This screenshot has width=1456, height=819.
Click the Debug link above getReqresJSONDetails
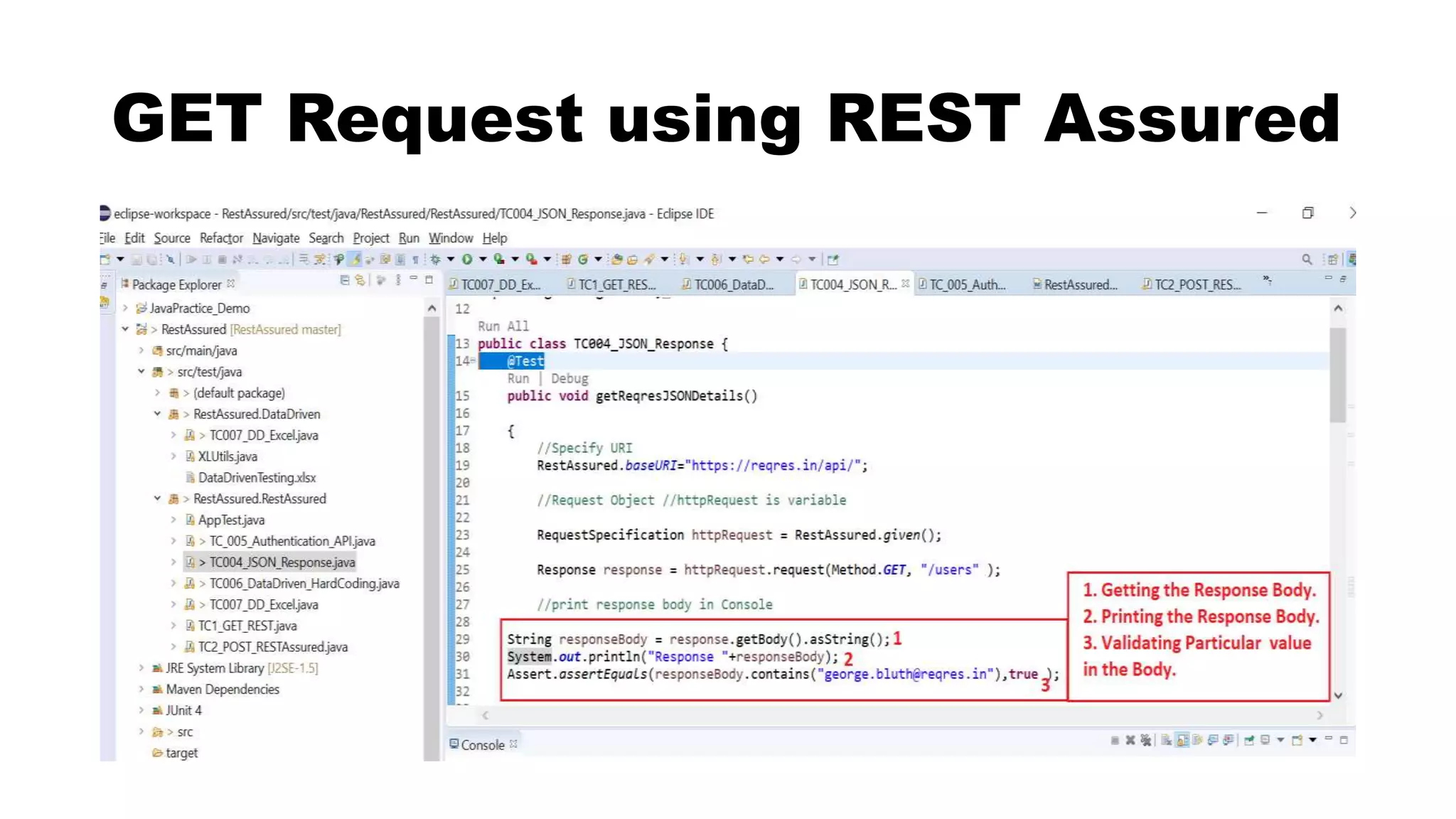569,379
